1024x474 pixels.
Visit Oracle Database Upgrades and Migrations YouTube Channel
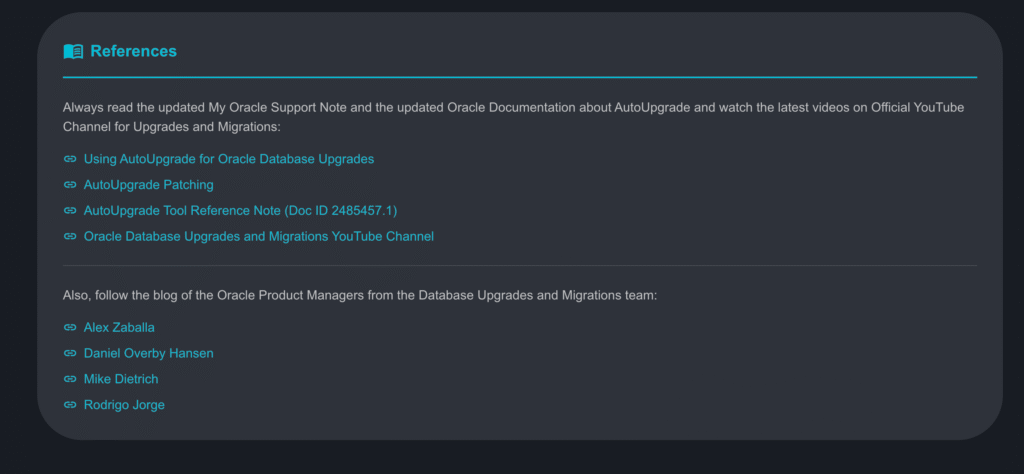point(258,237)
